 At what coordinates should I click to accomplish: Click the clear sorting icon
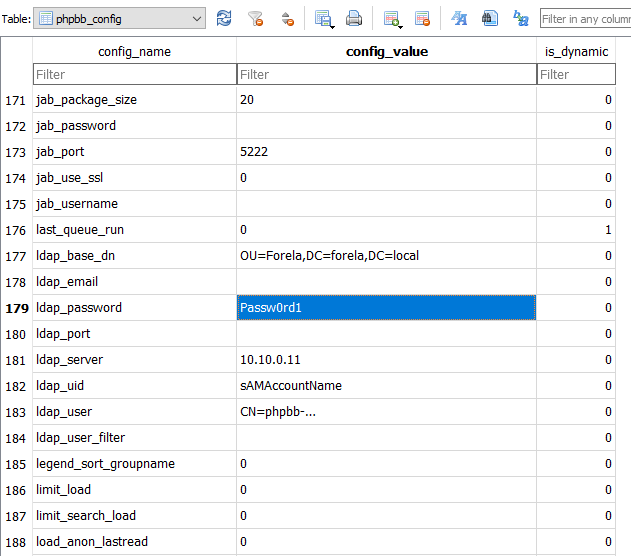[287, 19]
